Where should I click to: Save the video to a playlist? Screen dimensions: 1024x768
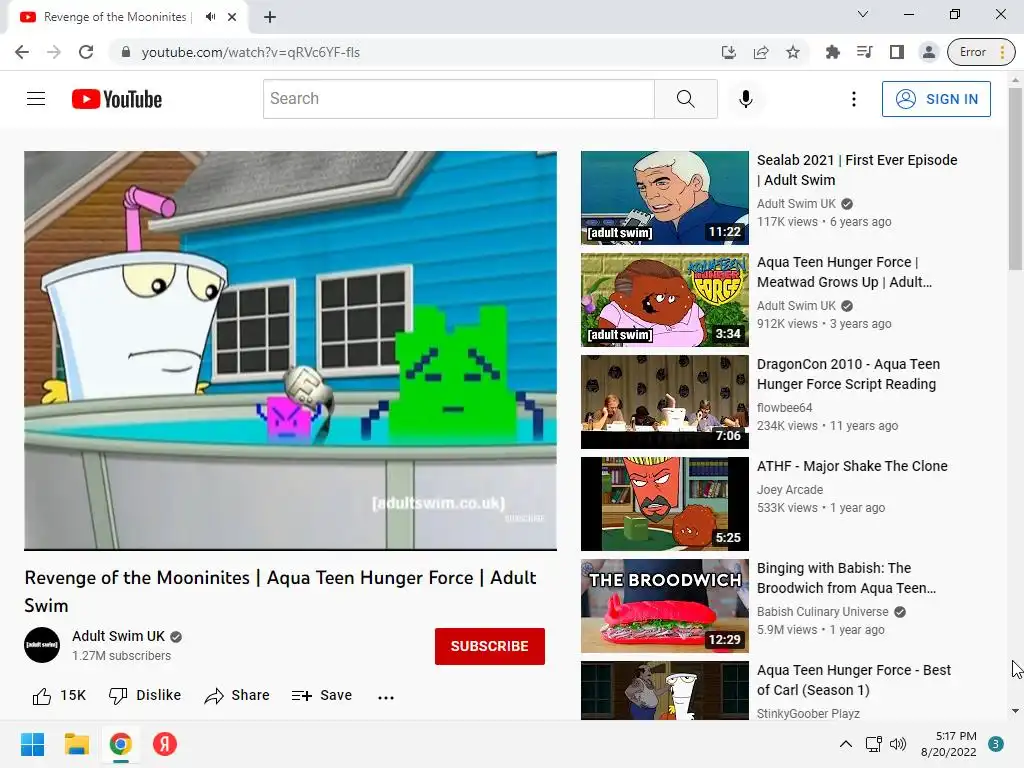click(x=322, y=696)
